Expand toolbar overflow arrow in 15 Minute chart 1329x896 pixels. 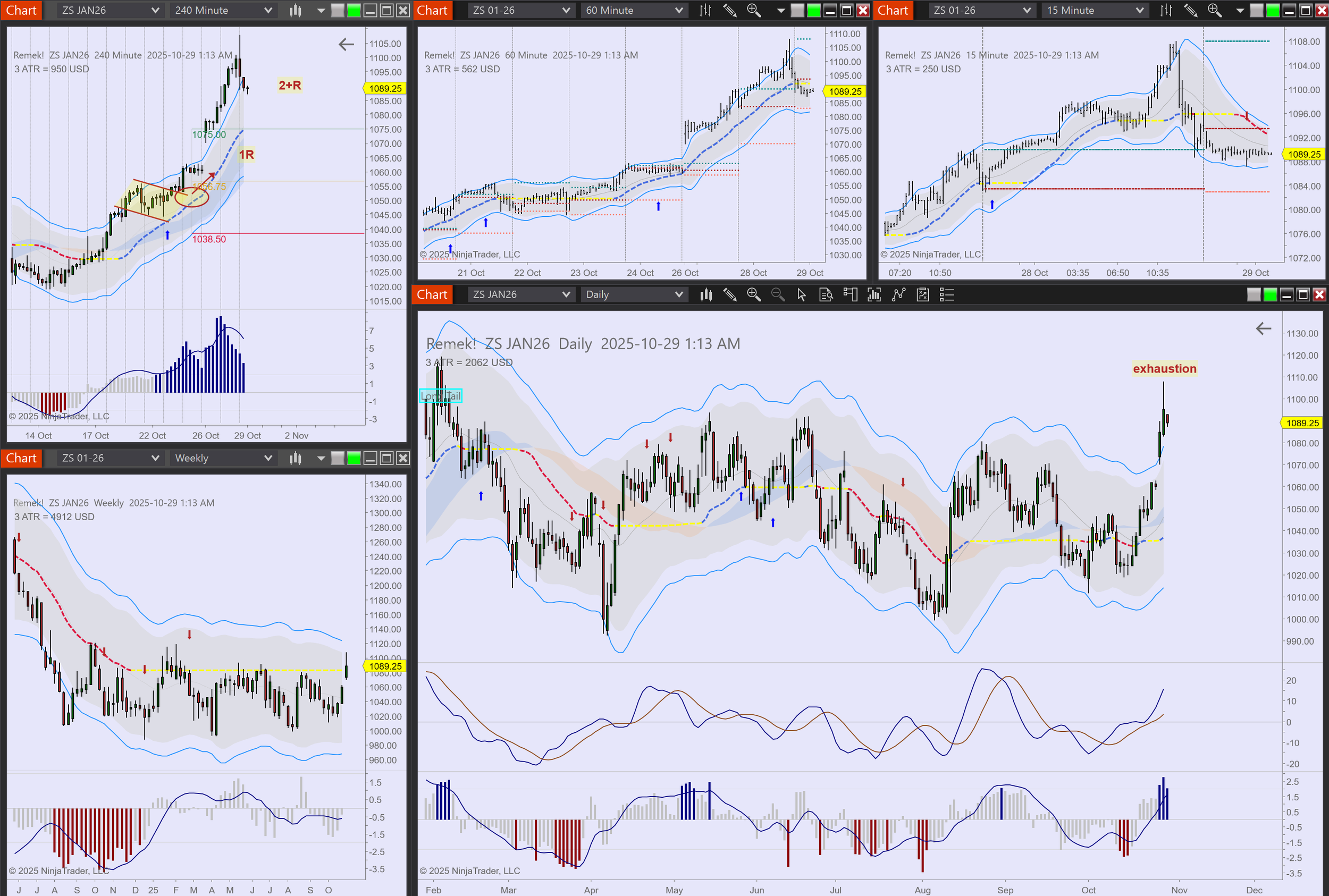click(1240, 11)
